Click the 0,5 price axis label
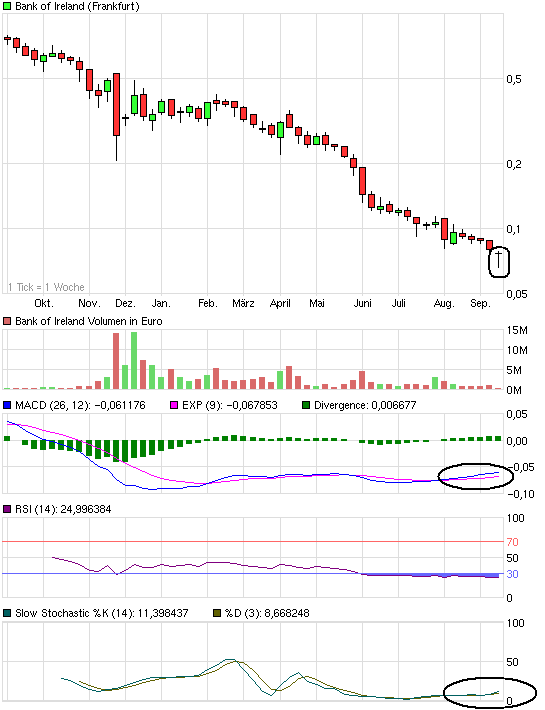 point(514,80)
